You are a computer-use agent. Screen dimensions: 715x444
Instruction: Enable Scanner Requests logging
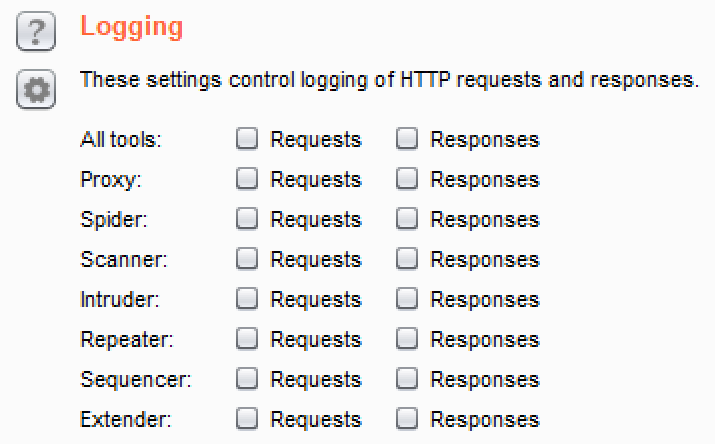247,260
